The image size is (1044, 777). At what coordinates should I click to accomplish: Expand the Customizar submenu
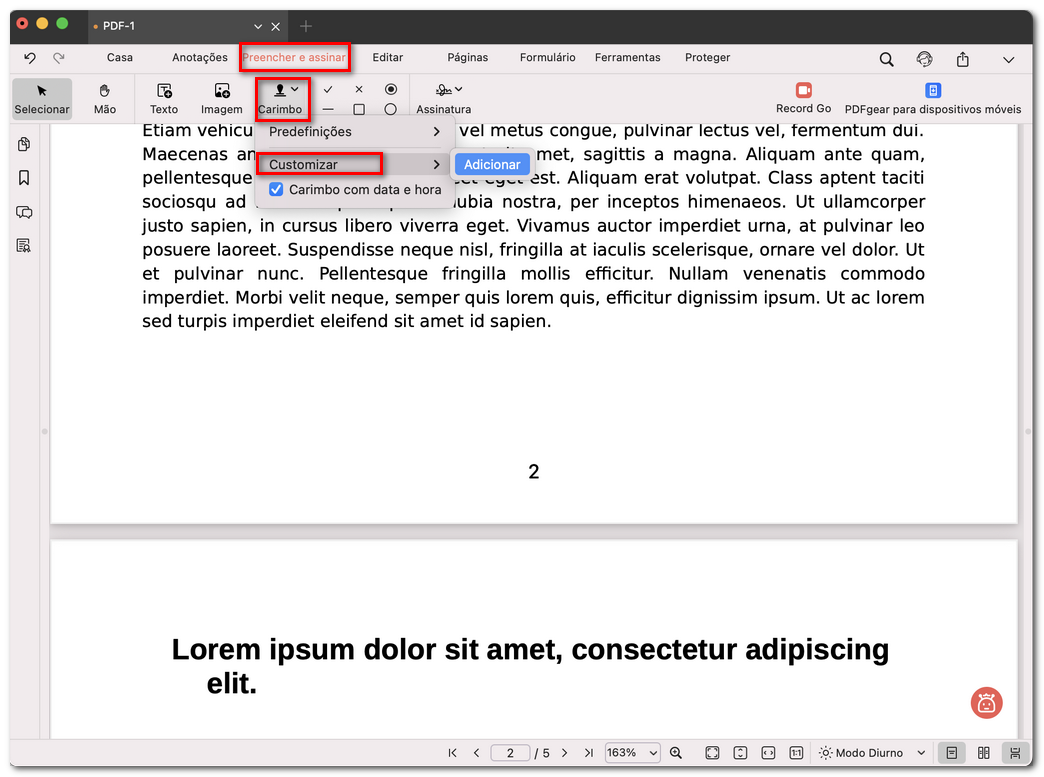click(x=320, y=163)
